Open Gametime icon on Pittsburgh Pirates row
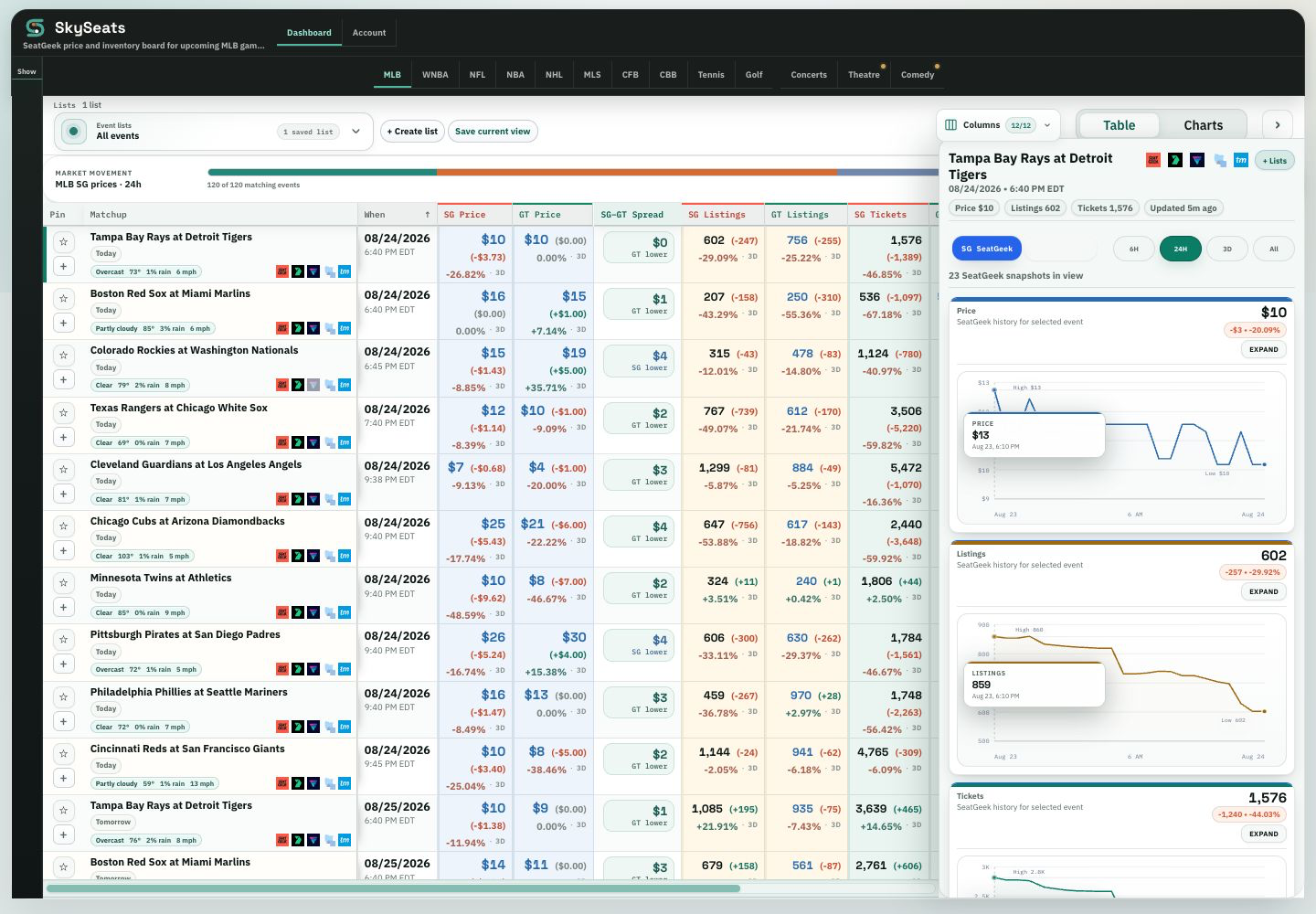1316x914 pixels. click(298, 669)
